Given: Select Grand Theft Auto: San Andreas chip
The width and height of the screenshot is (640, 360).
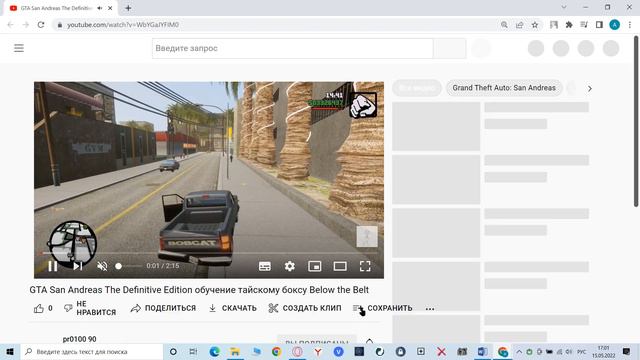Looking at the screenshot, I should click(504, 88).
